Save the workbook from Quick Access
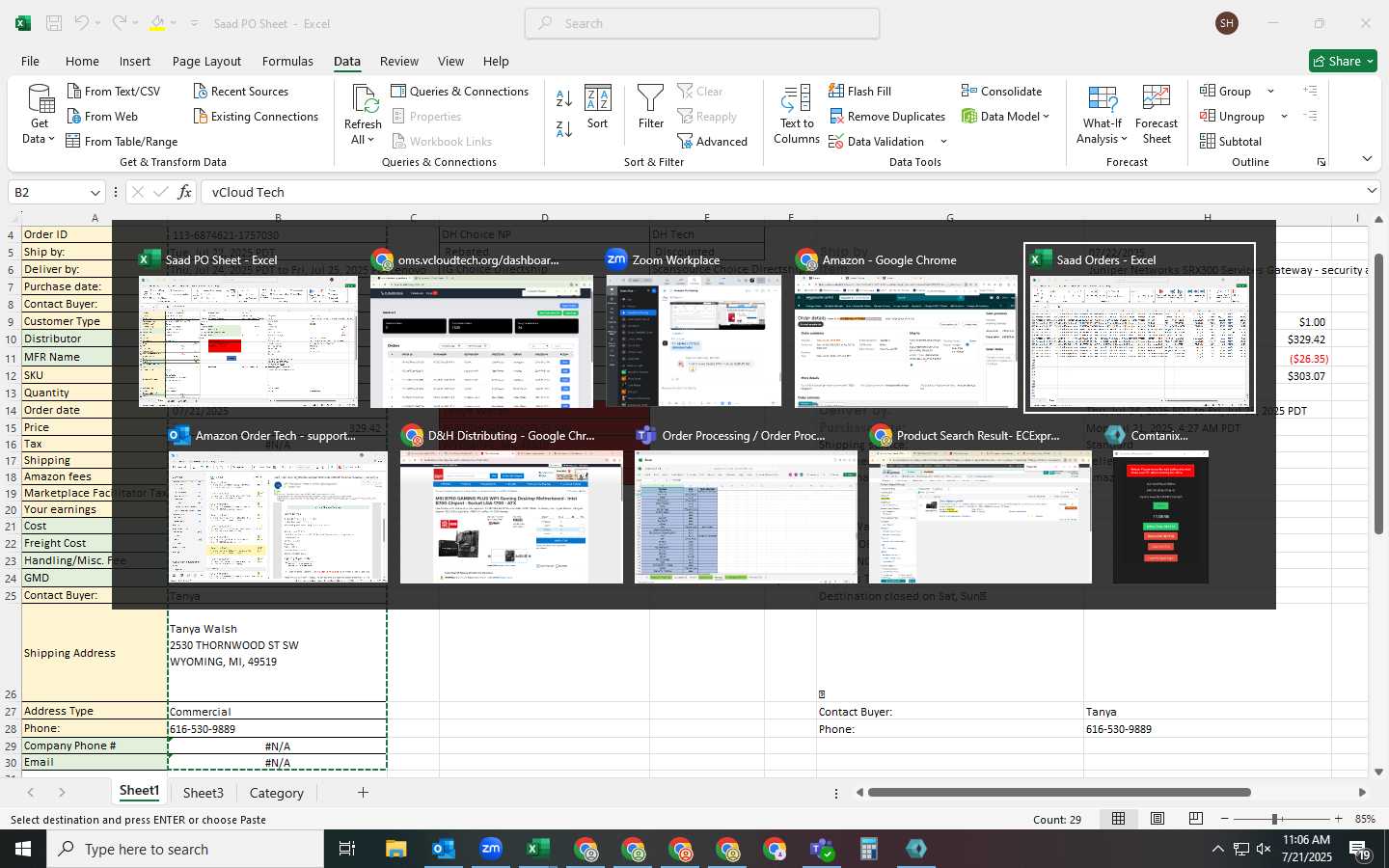The height and width of the screenshot is (868, 1389). 54,23
